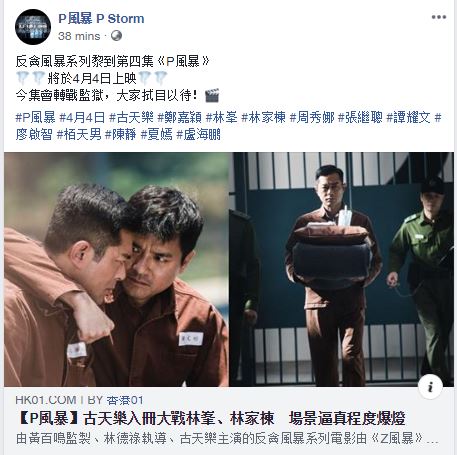Open the #鄭嘉穎 hashtag

[x=180, y=117]
